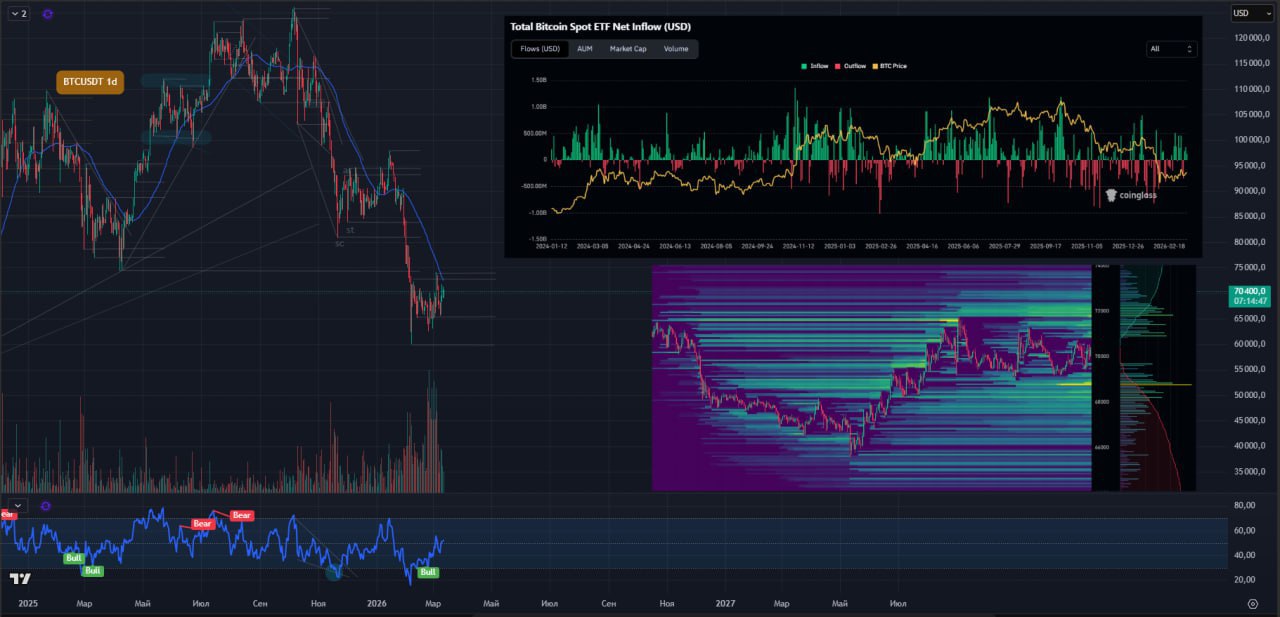Click the teal circle marker on RSI
This screenshot has width=1280, height=617.
(x=334, y=571)
